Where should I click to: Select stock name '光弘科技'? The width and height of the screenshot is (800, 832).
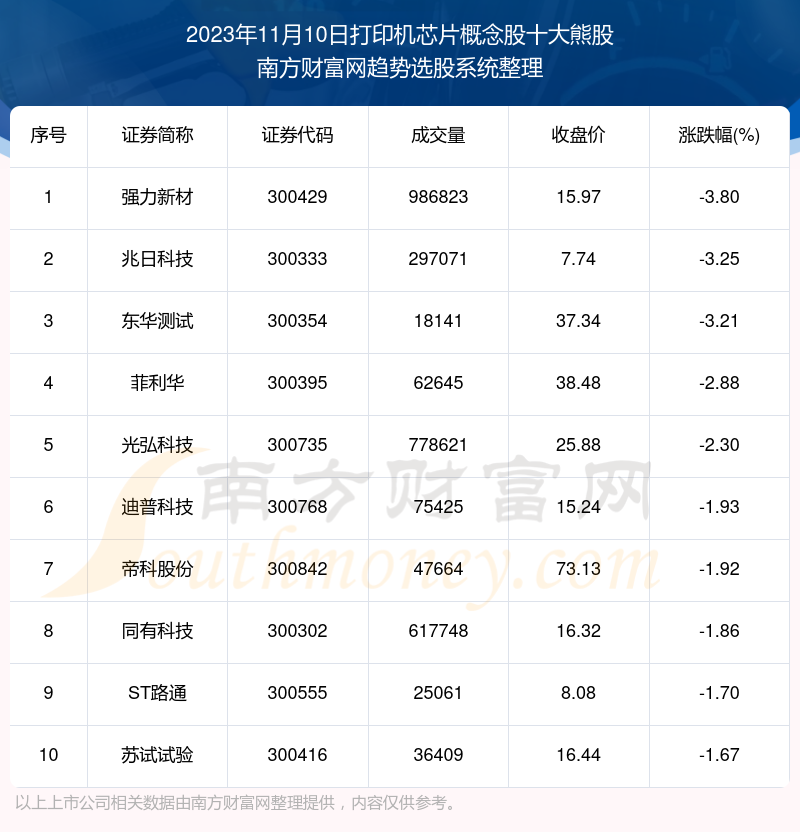(157, 446)
